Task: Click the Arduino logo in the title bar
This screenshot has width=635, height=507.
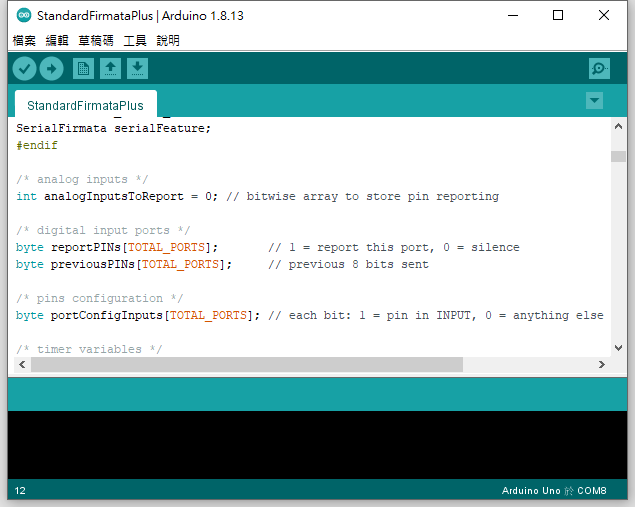Action: pos(24,15)
